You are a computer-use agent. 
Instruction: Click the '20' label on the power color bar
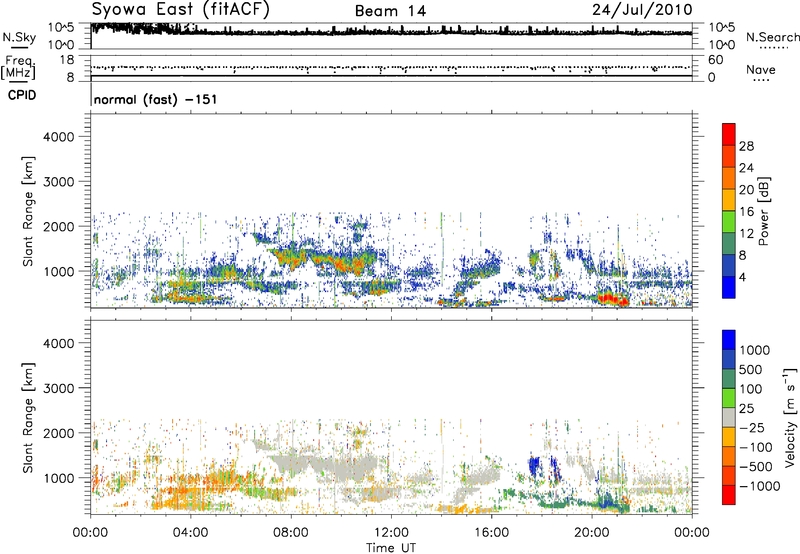pyautogui.click(x=746, y=190)
